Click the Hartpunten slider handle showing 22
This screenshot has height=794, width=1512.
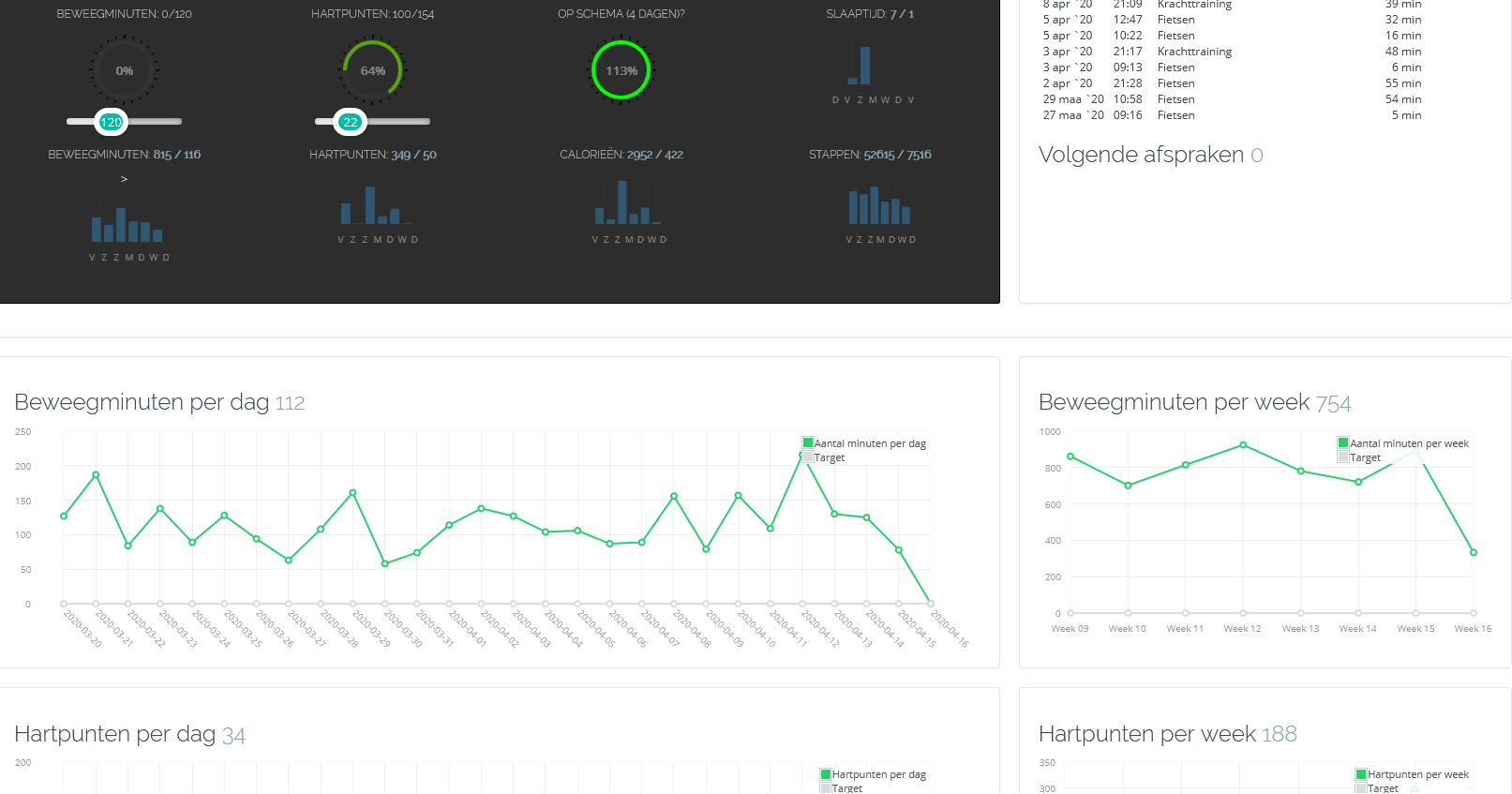(x=351, y=122)
